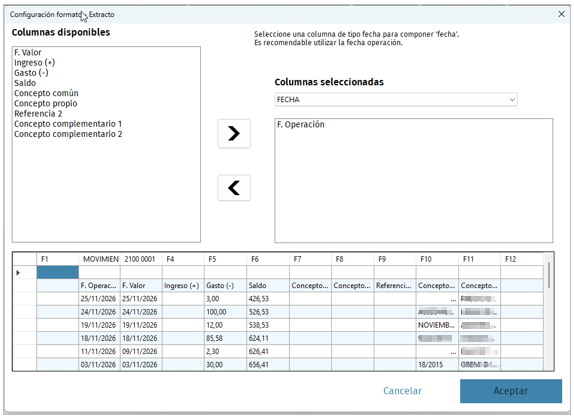The height and width of the screenshot is (418, 574).
Task: Open the FECHA dropdown
Action: click(x=396, y=100)
